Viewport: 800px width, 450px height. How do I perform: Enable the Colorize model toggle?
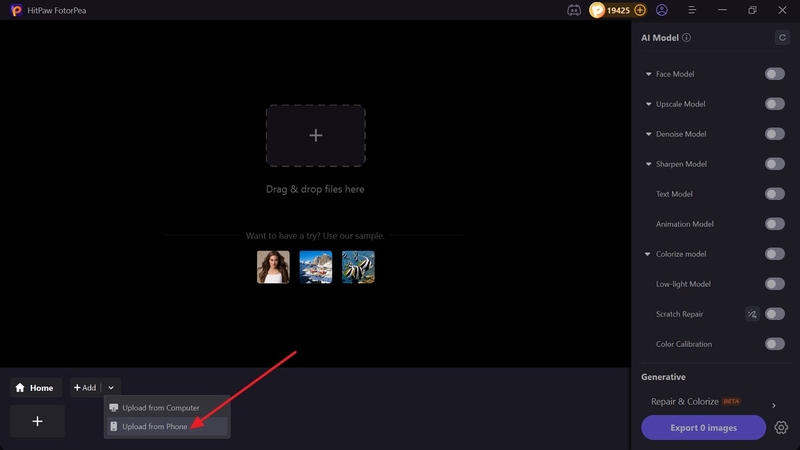coord(774,254)
